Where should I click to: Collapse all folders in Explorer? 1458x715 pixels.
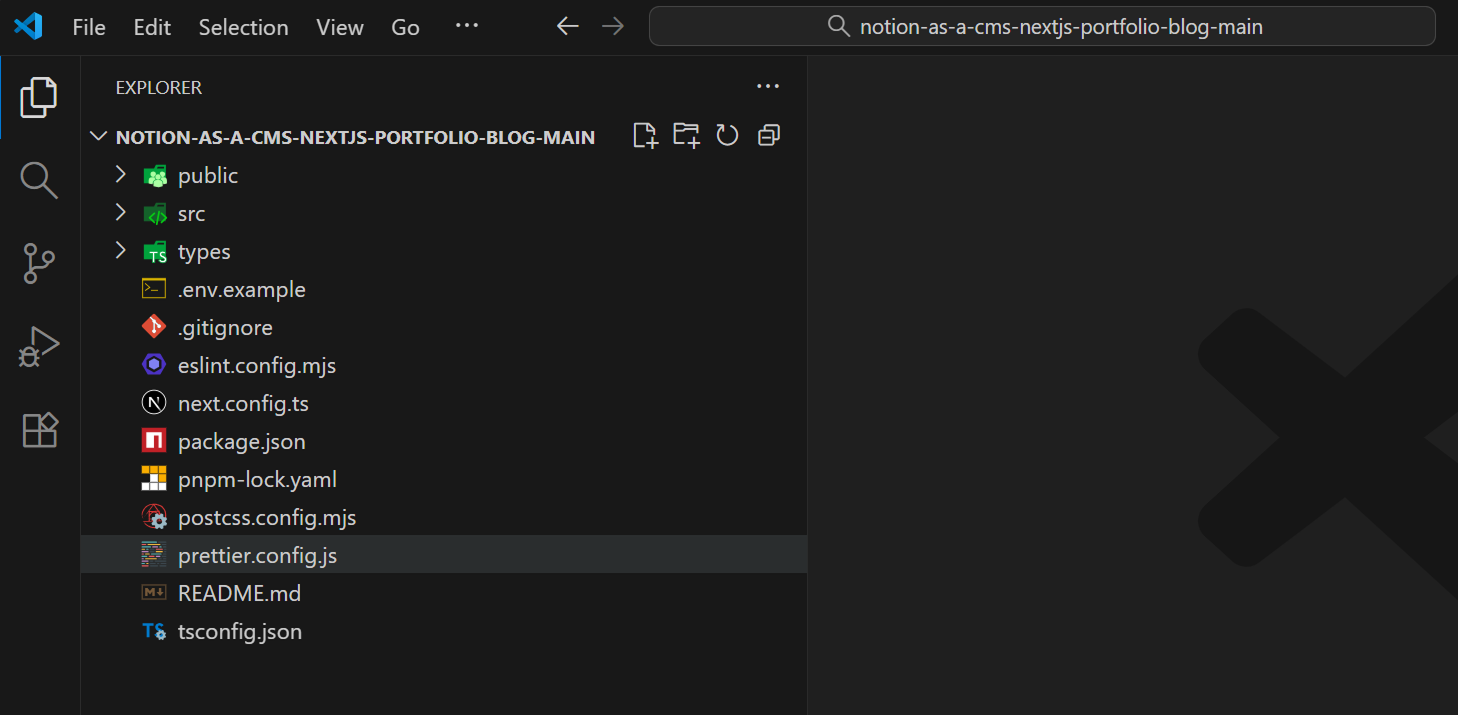tap(768, 135)
